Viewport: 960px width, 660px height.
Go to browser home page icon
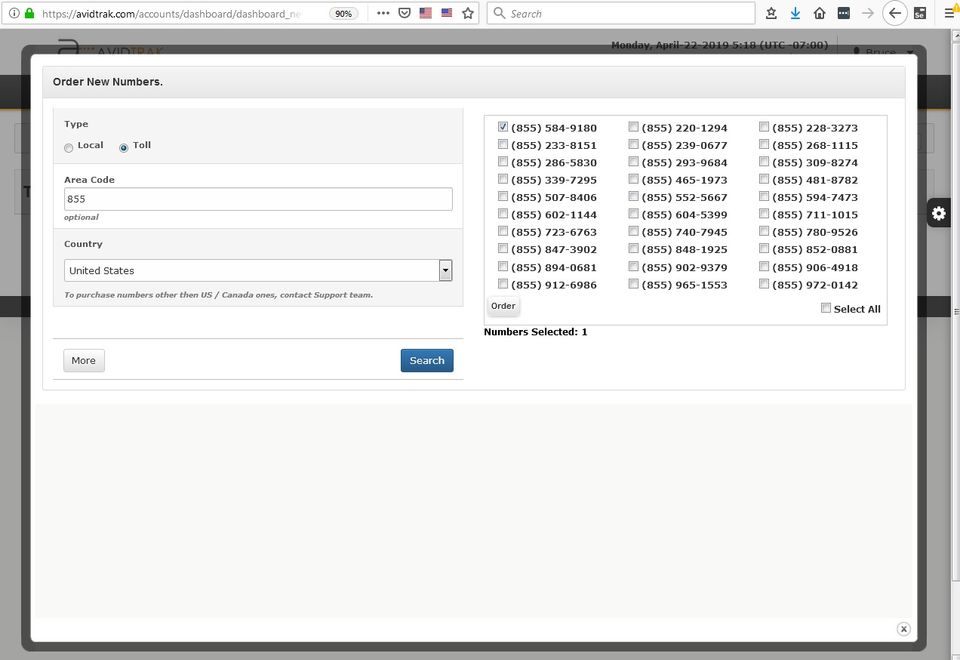pyautogui.click(x=819, y=13)
